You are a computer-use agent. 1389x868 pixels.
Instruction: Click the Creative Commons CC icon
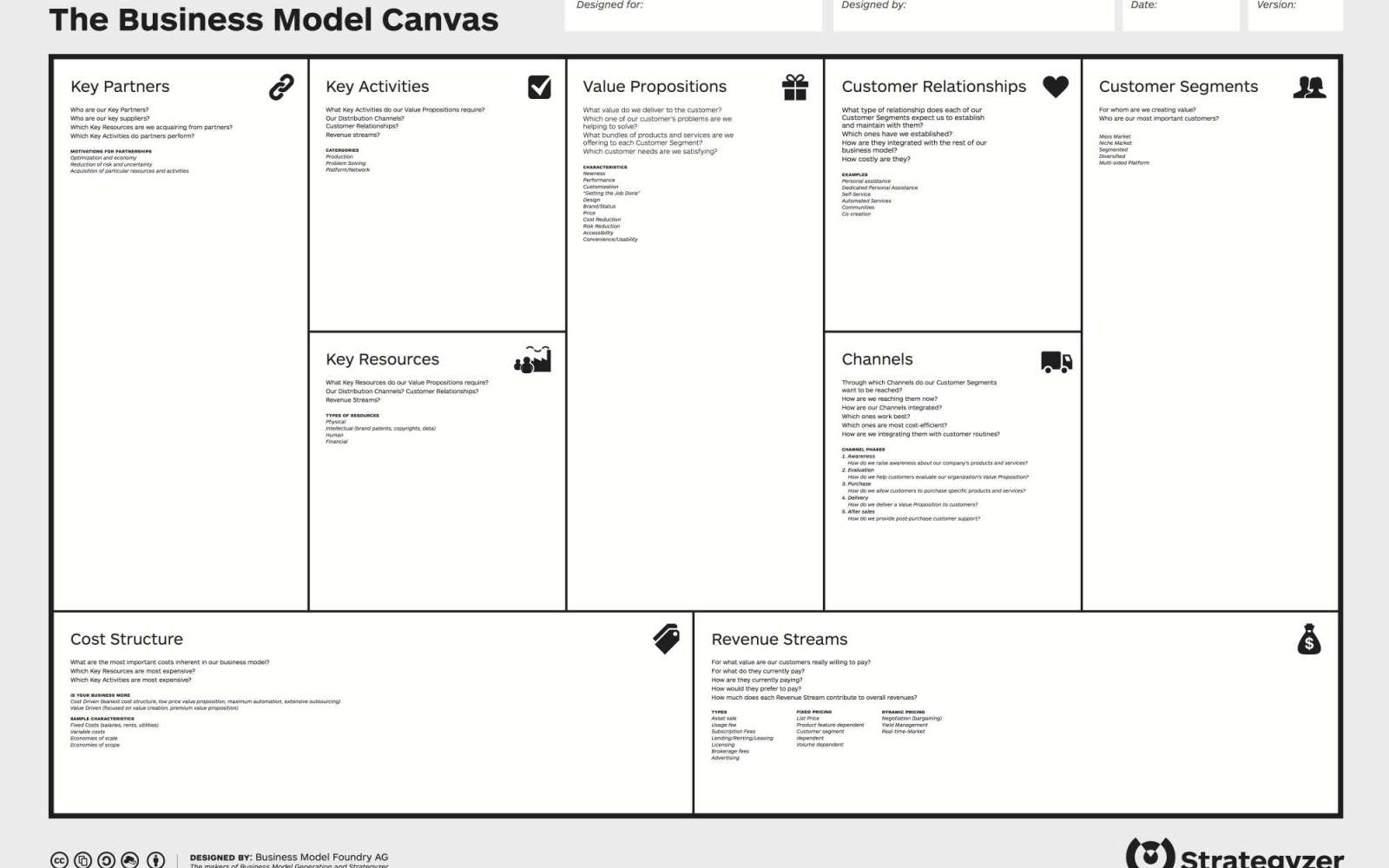[x=59, y=860]
